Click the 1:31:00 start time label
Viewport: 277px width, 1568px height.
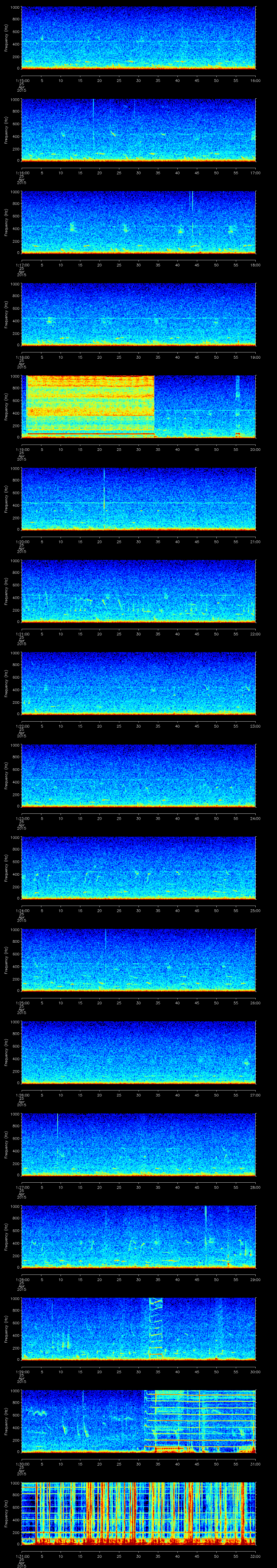coord(22,1556)
